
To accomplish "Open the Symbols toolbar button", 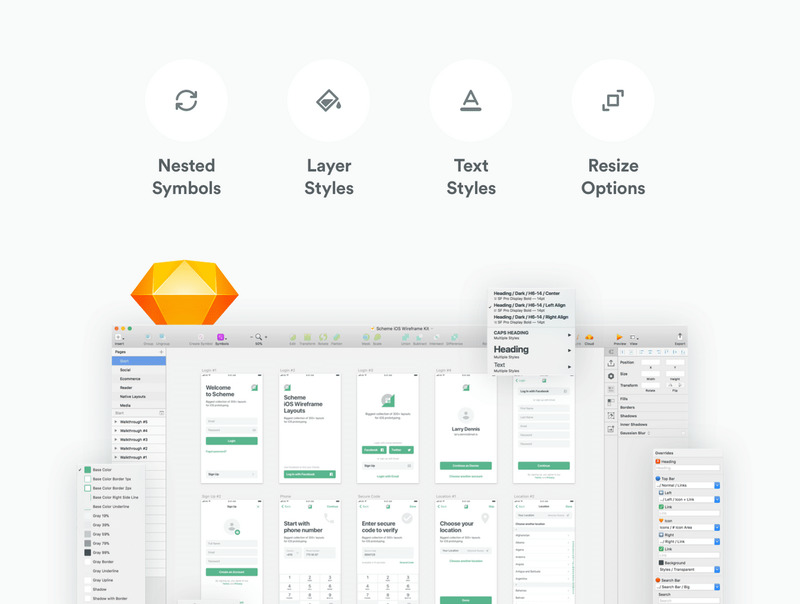I will (221, 338).
